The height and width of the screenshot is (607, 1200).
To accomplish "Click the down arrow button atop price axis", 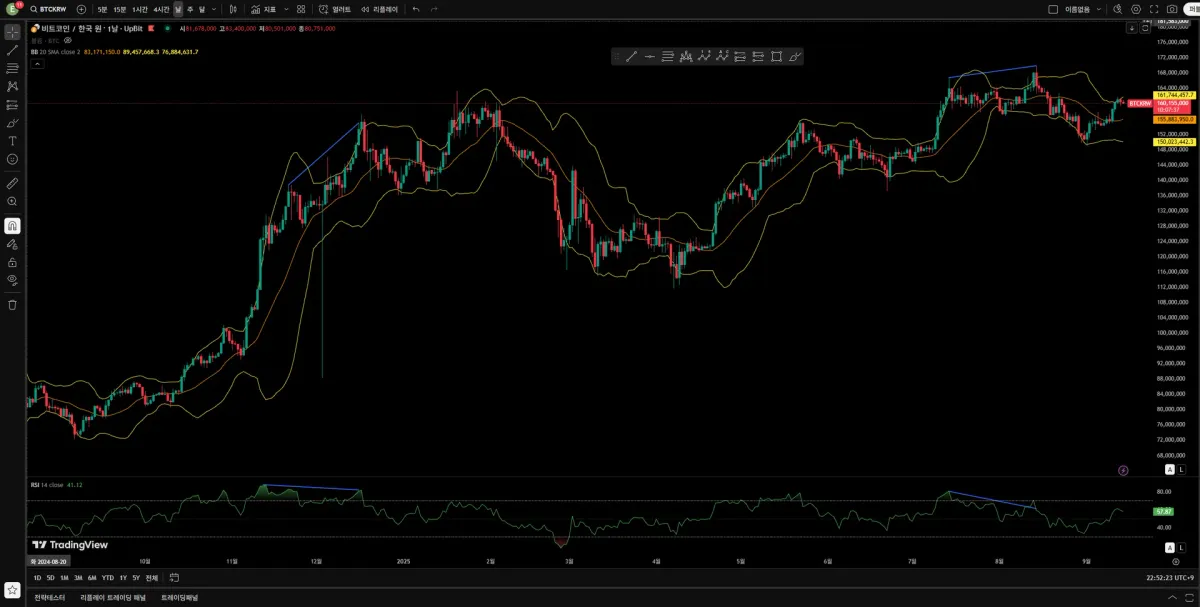I will (1131, 28).
